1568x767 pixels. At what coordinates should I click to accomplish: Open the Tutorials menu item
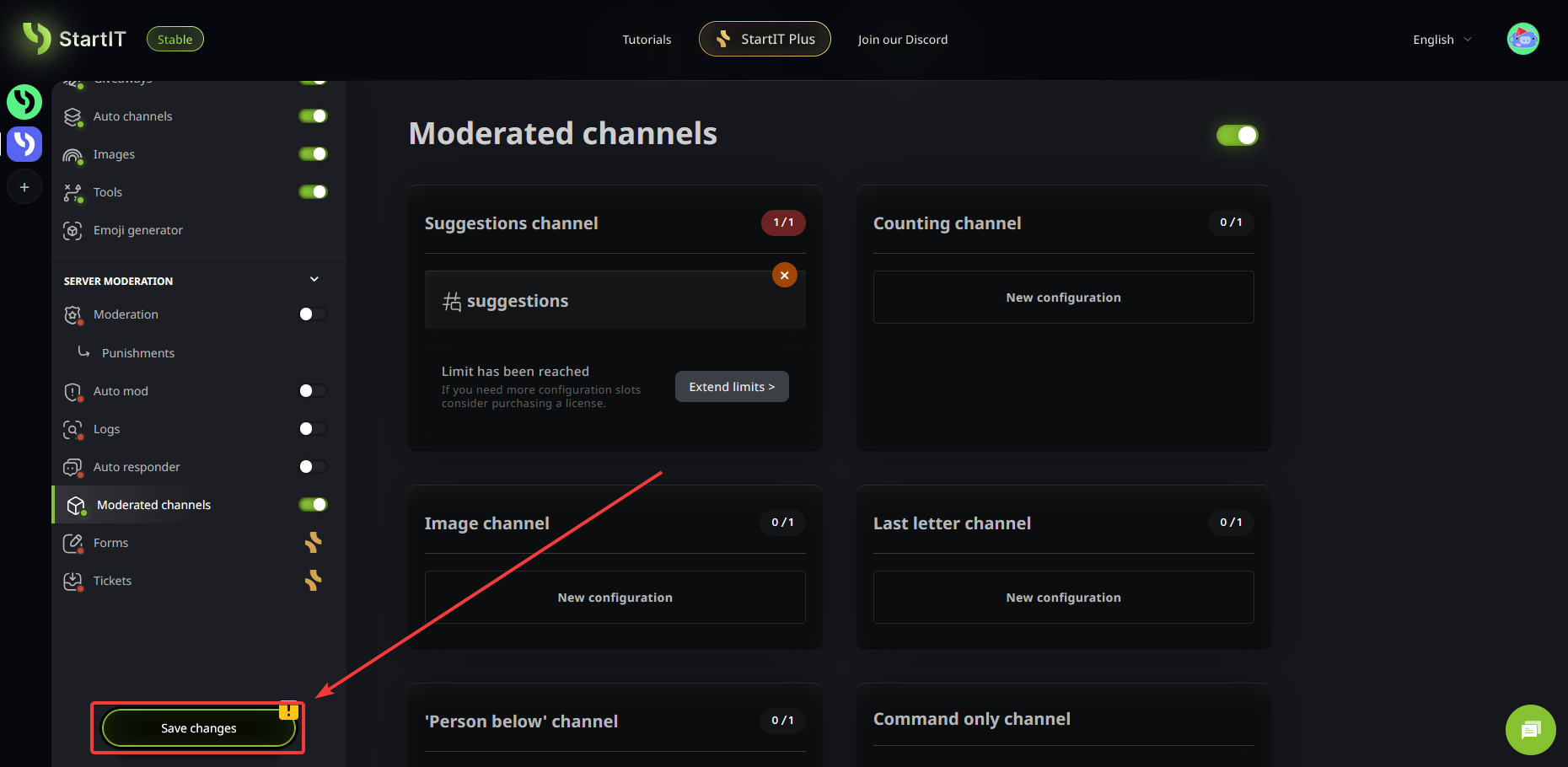pyautogui.click(x=647, y=40)
